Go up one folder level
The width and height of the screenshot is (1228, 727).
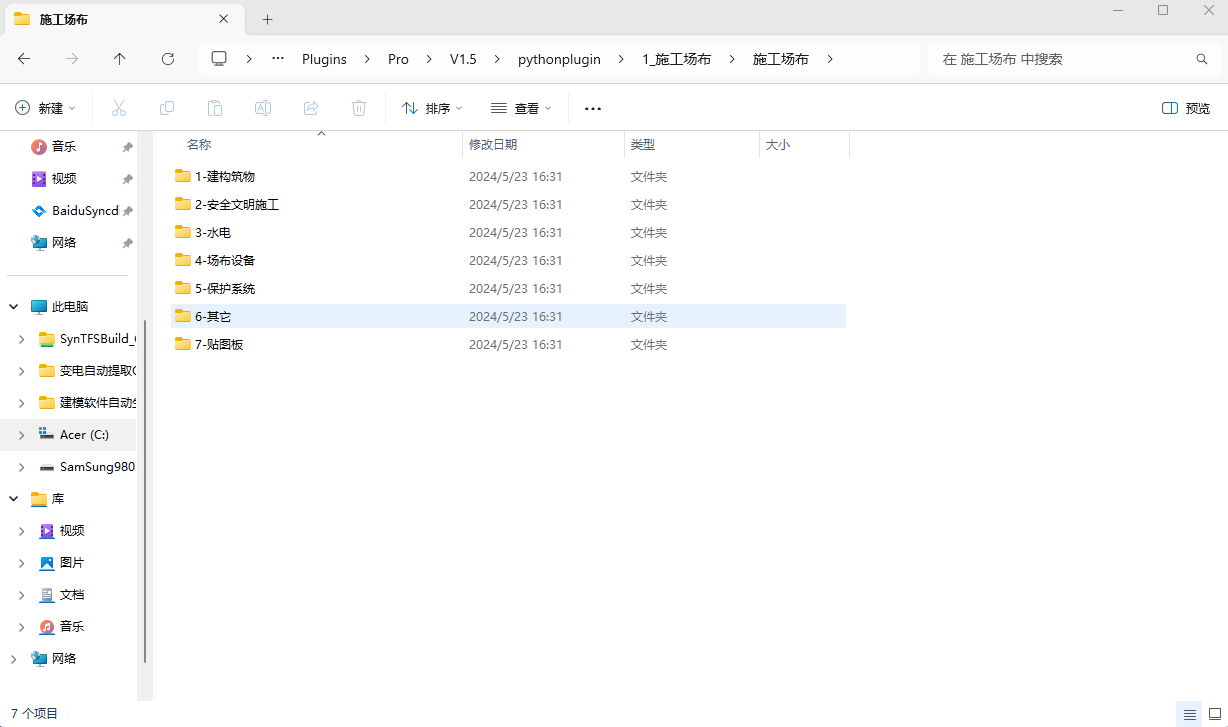(x=120, y=59)
